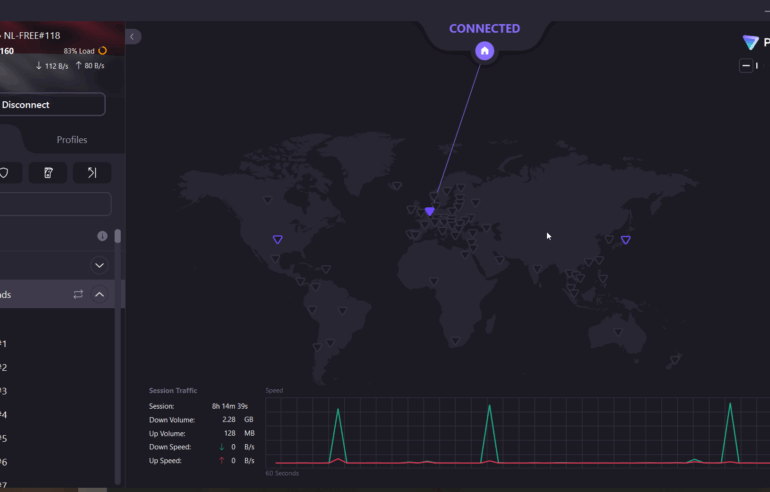Select the Egypt map marker
The height and width of the screenshot is (492, 770).
(x=465, y=255)
